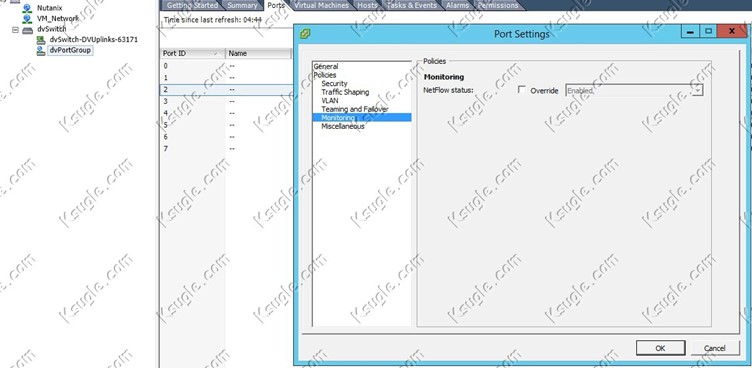Select the Traffic Shaping policy
This screenshot has width=752, height=368.
(345, 92)
